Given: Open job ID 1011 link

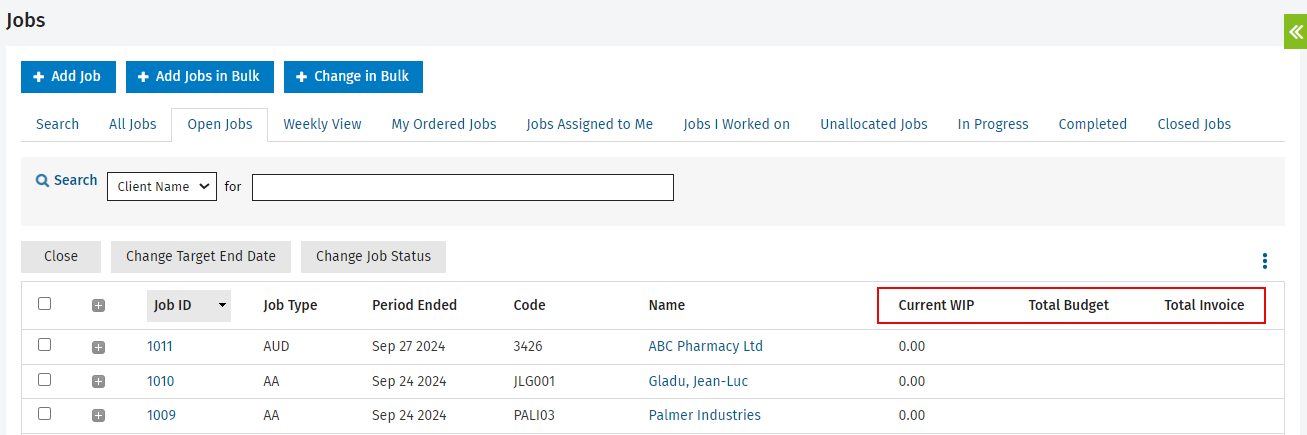Looking at the screenshot, I should coord(160,347).
